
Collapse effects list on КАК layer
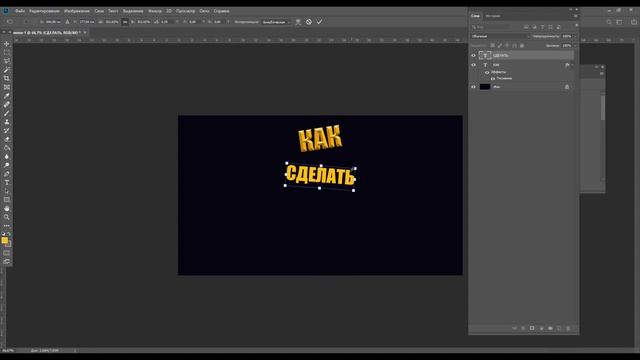click(x=572, y=65)
